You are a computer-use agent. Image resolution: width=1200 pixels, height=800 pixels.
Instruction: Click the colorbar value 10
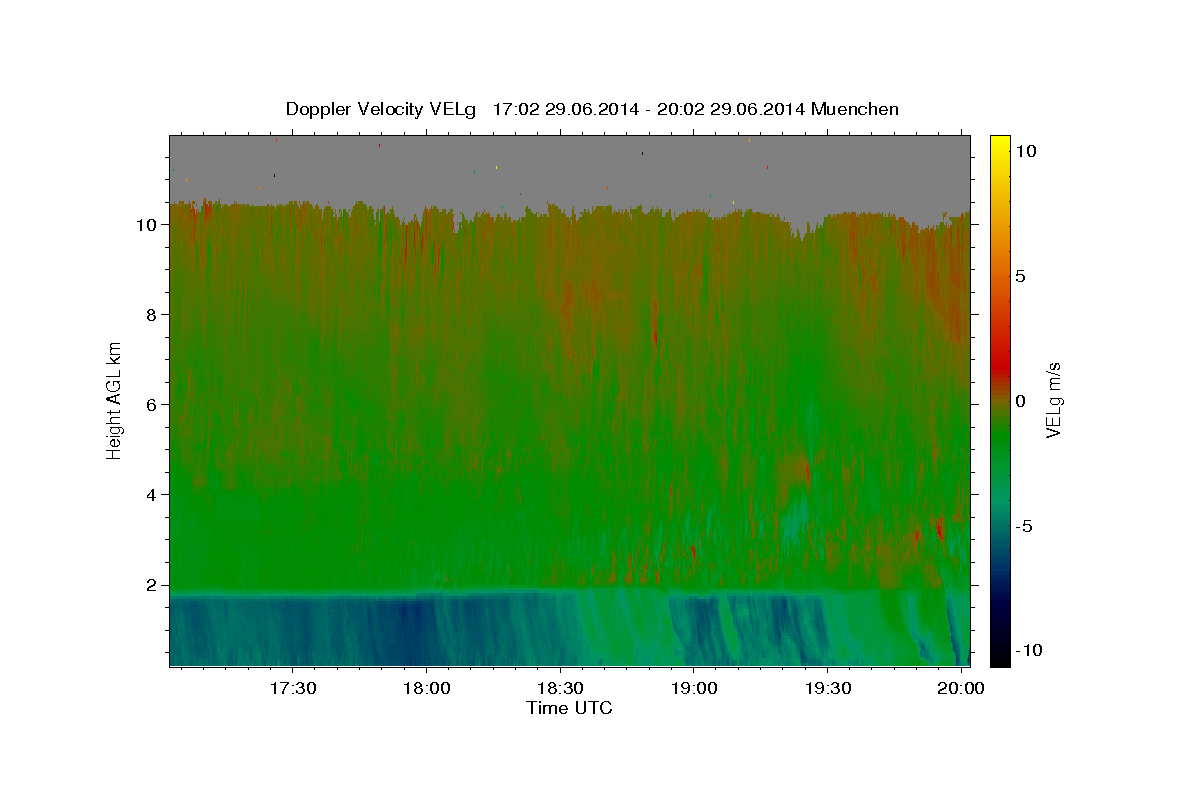(x=1025, y=150)
